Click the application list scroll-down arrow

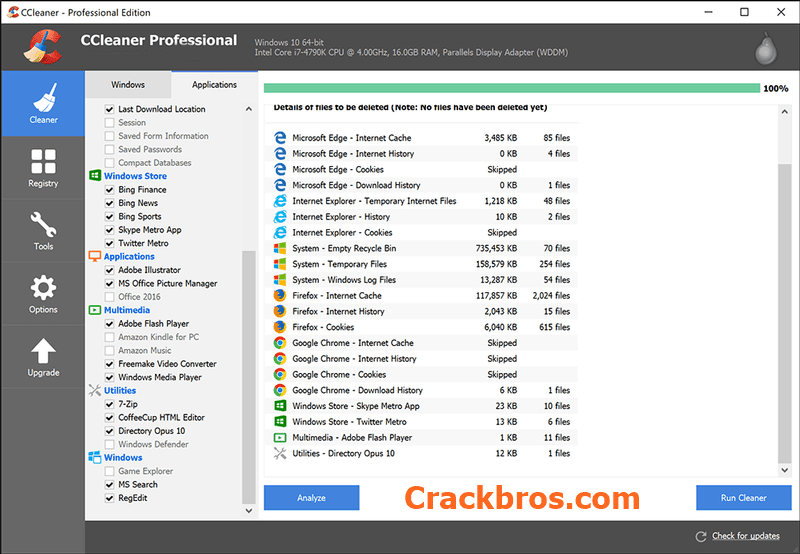click(x=248, y=510)
